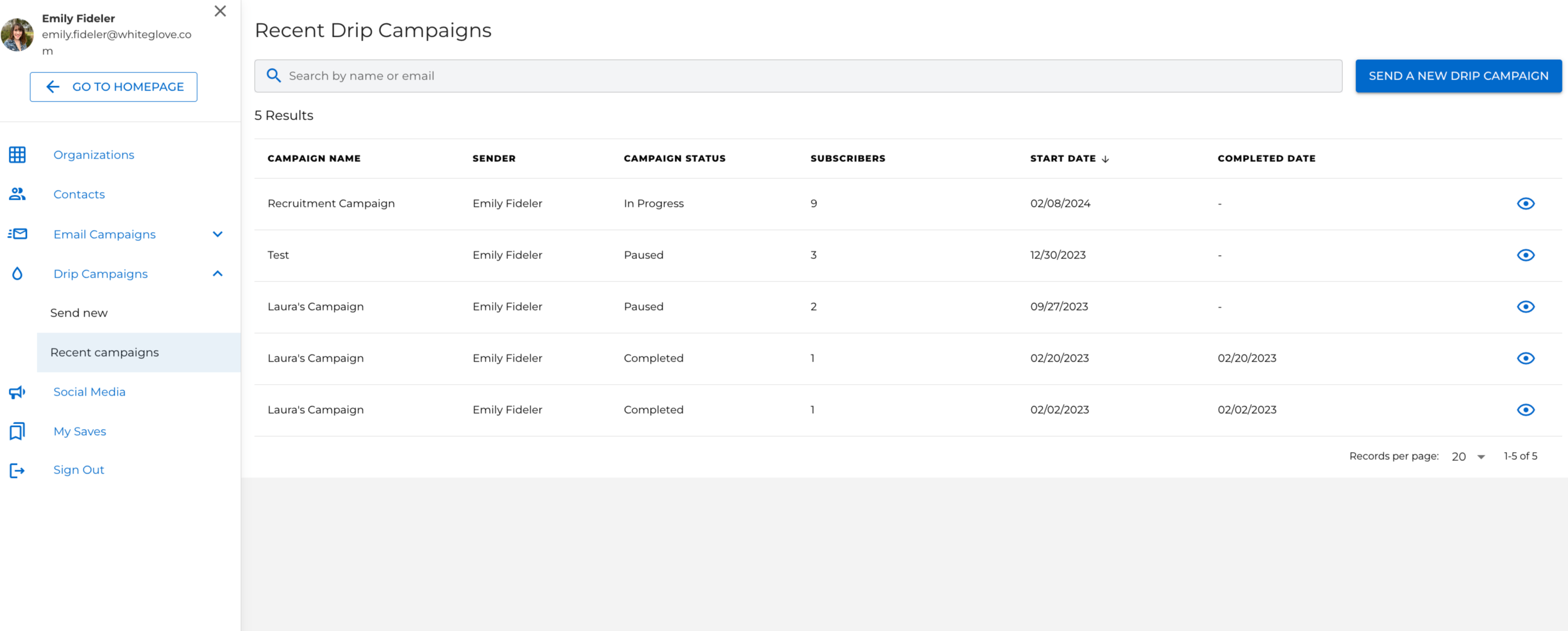Click the Sign Out door icon

click(17, 470)
